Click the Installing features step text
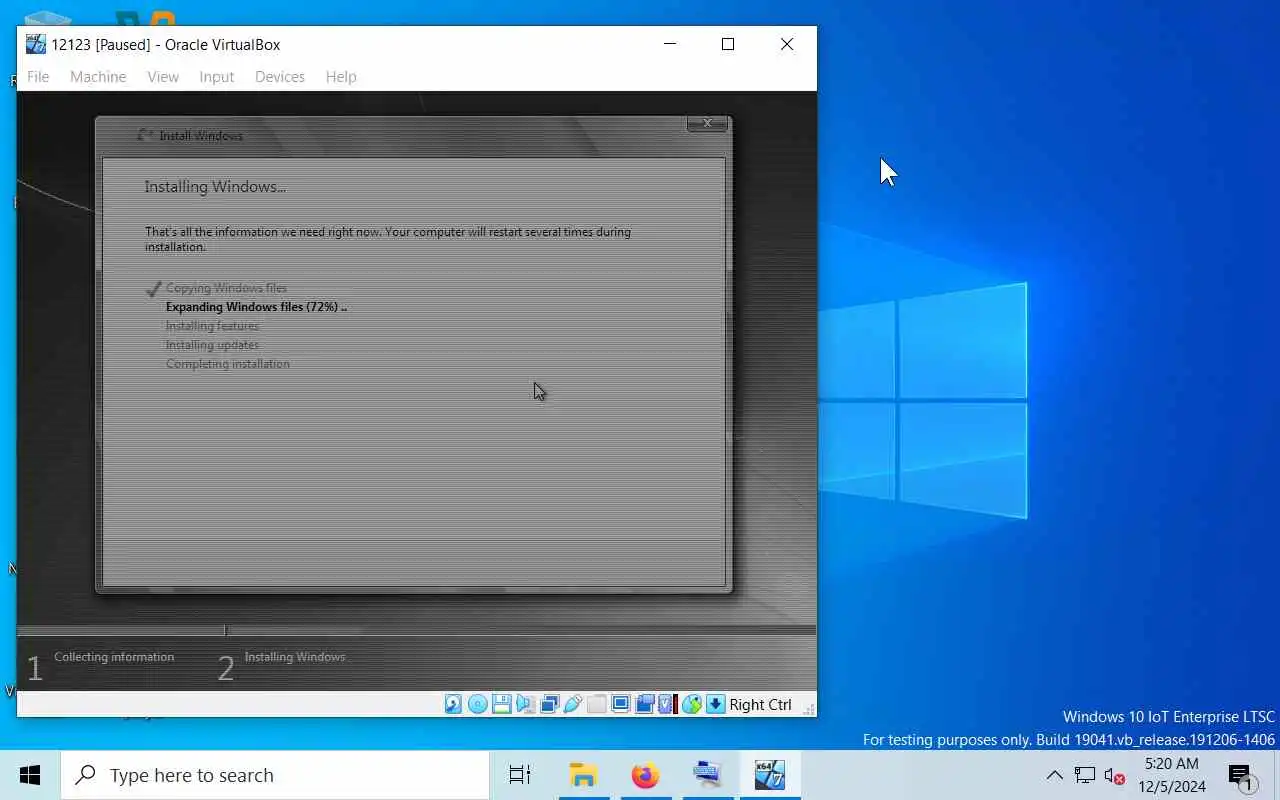Screen dimensions: 1280x800 click(x=212, y=326)
